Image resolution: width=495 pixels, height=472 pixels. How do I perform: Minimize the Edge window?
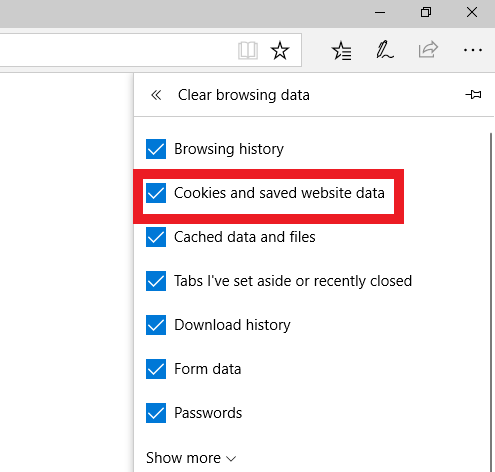click(380, 13)
